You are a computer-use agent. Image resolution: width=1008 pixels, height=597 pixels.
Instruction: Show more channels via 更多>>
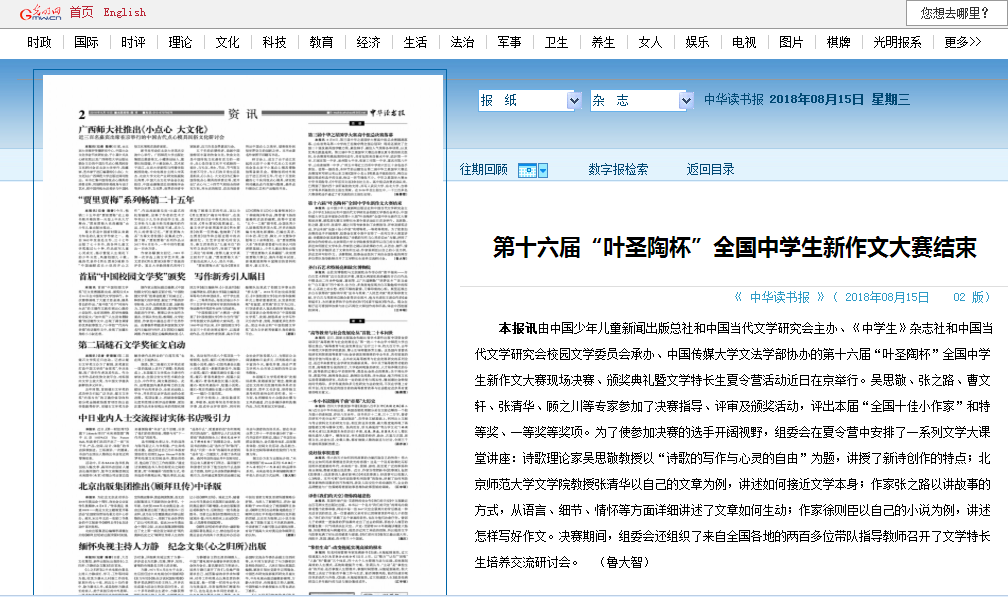coord(963,42)
